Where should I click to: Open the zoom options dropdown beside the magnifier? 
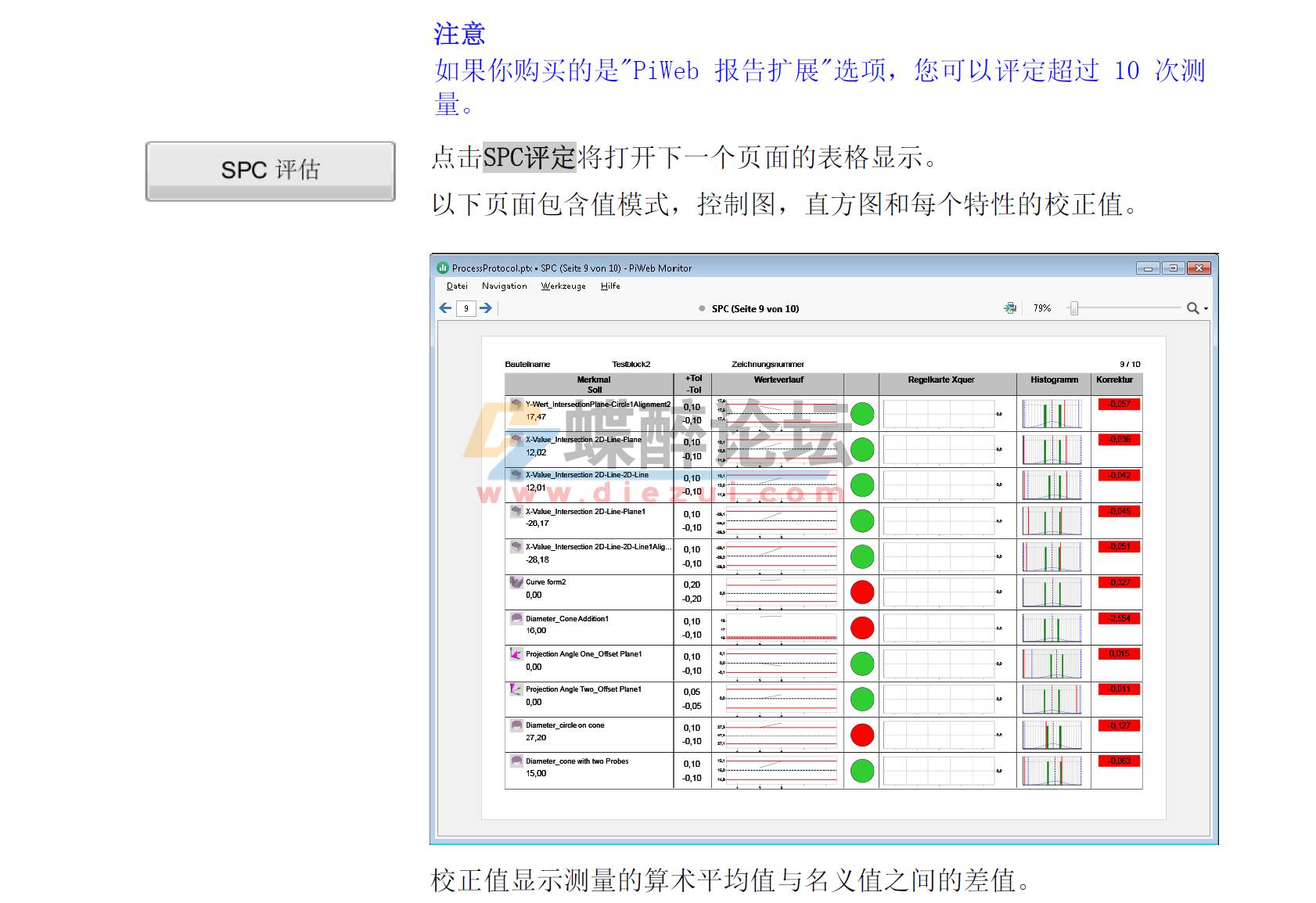(1206, 308)
